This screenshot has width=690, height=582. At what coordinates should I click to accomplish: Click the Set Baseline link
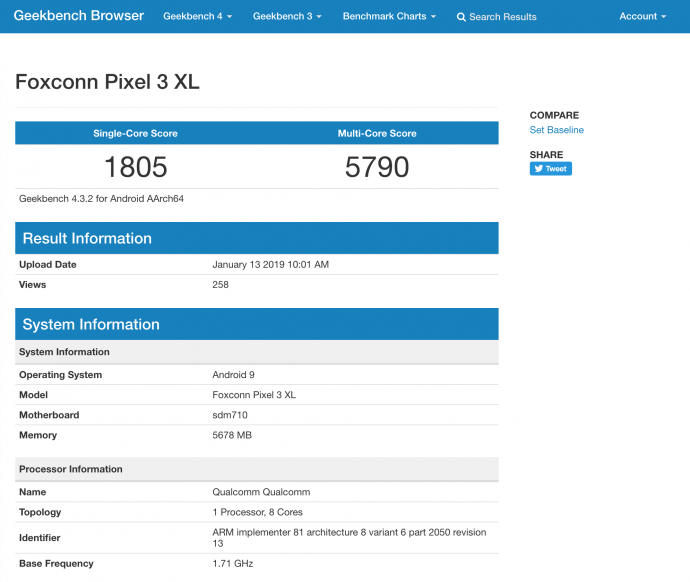click(556, 130)
